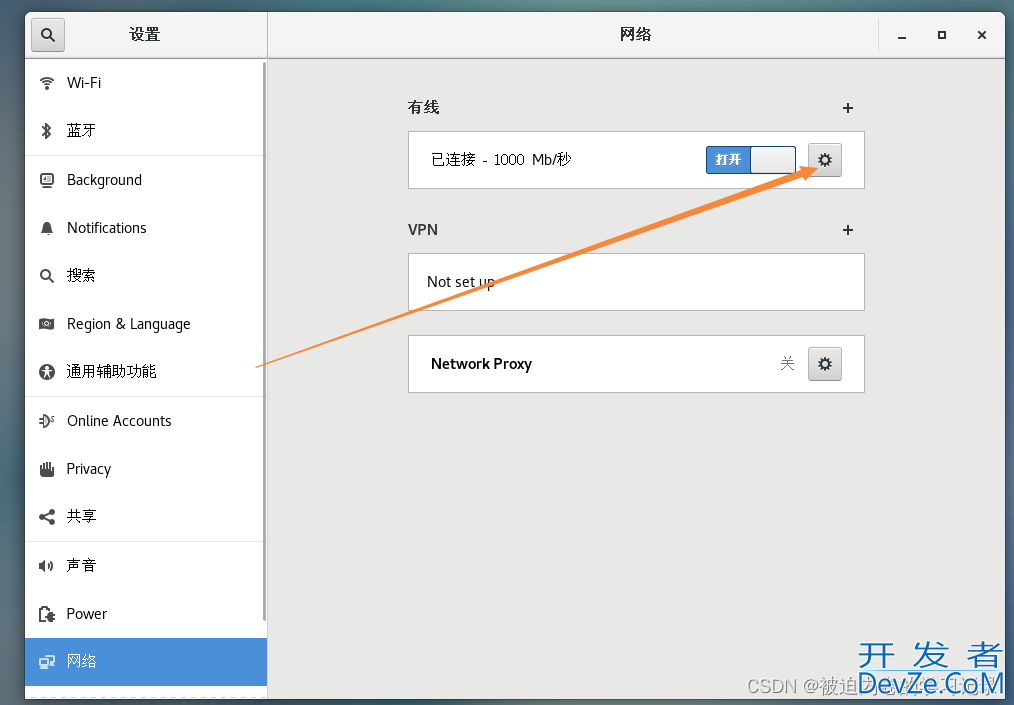Select Wi-Fi in the settings sidebar
Screen dimensions: 1014x705
(146, 83)
